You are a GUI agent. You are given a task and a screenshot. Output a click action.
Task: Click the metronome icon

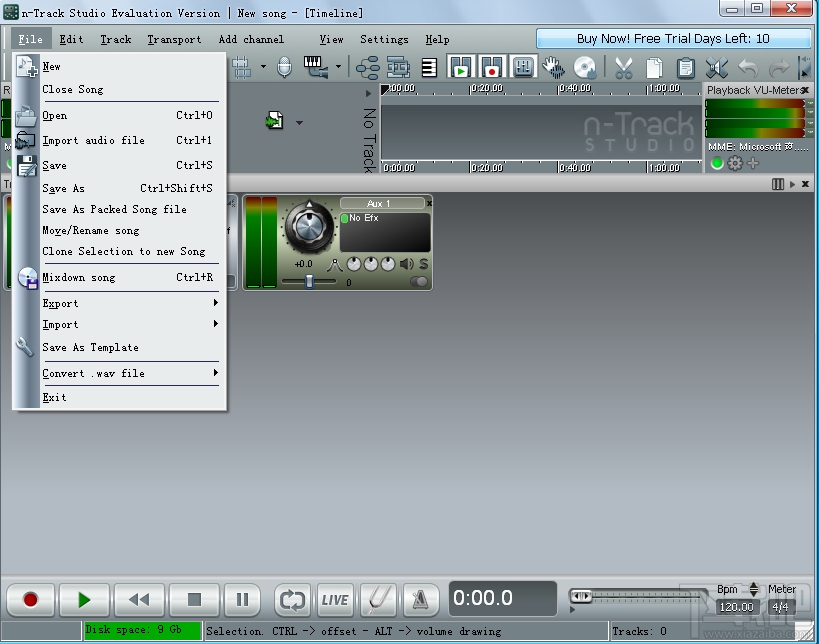point(420,600)
